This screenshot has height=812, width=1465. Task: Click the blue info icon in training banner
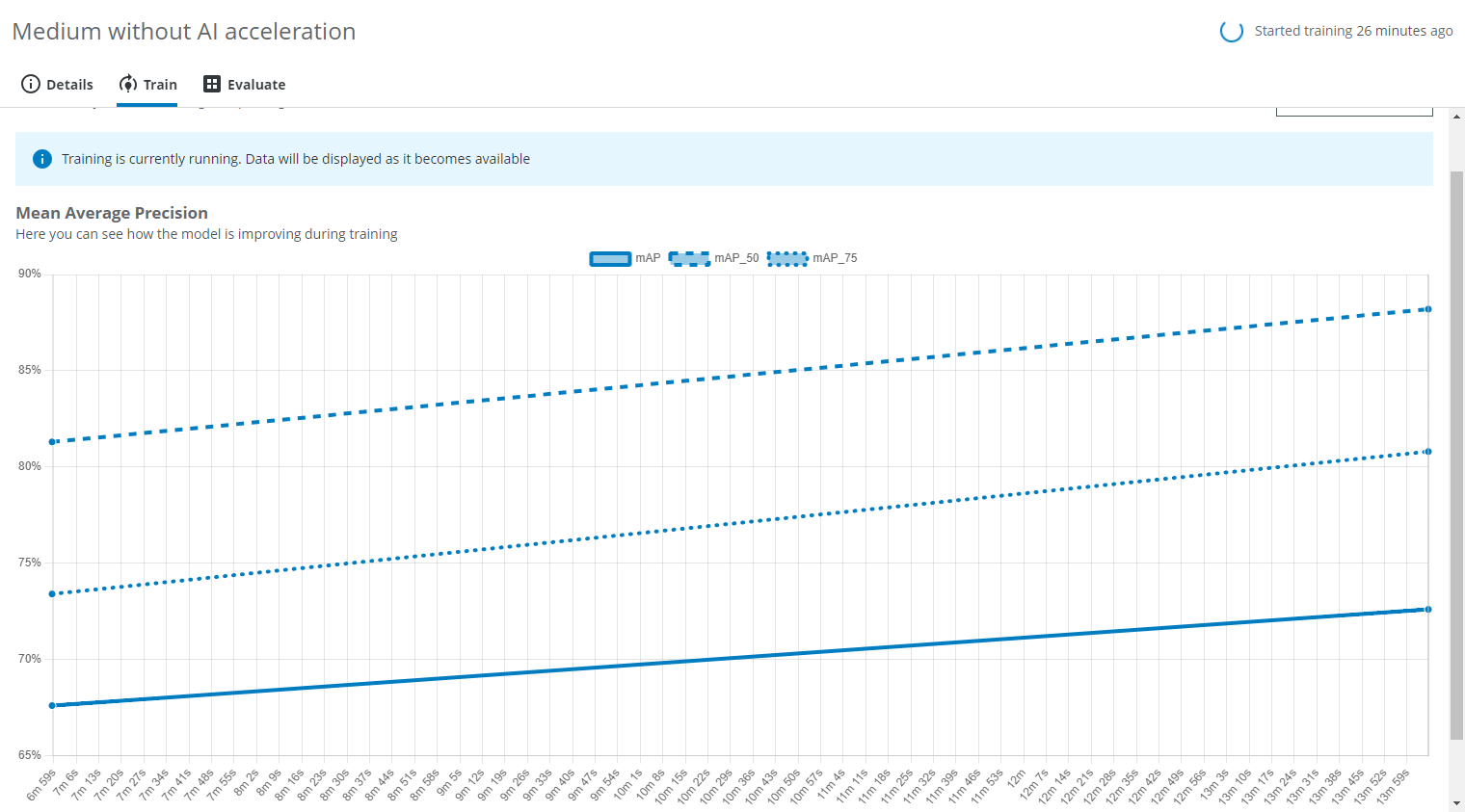coord(42,159)
